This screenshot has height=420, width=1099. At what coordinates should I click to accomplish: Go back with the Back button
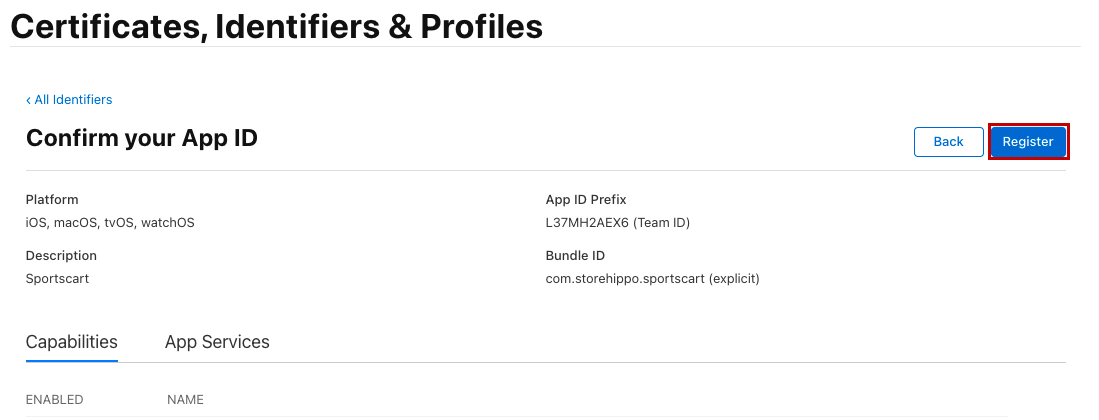[948, 142]
